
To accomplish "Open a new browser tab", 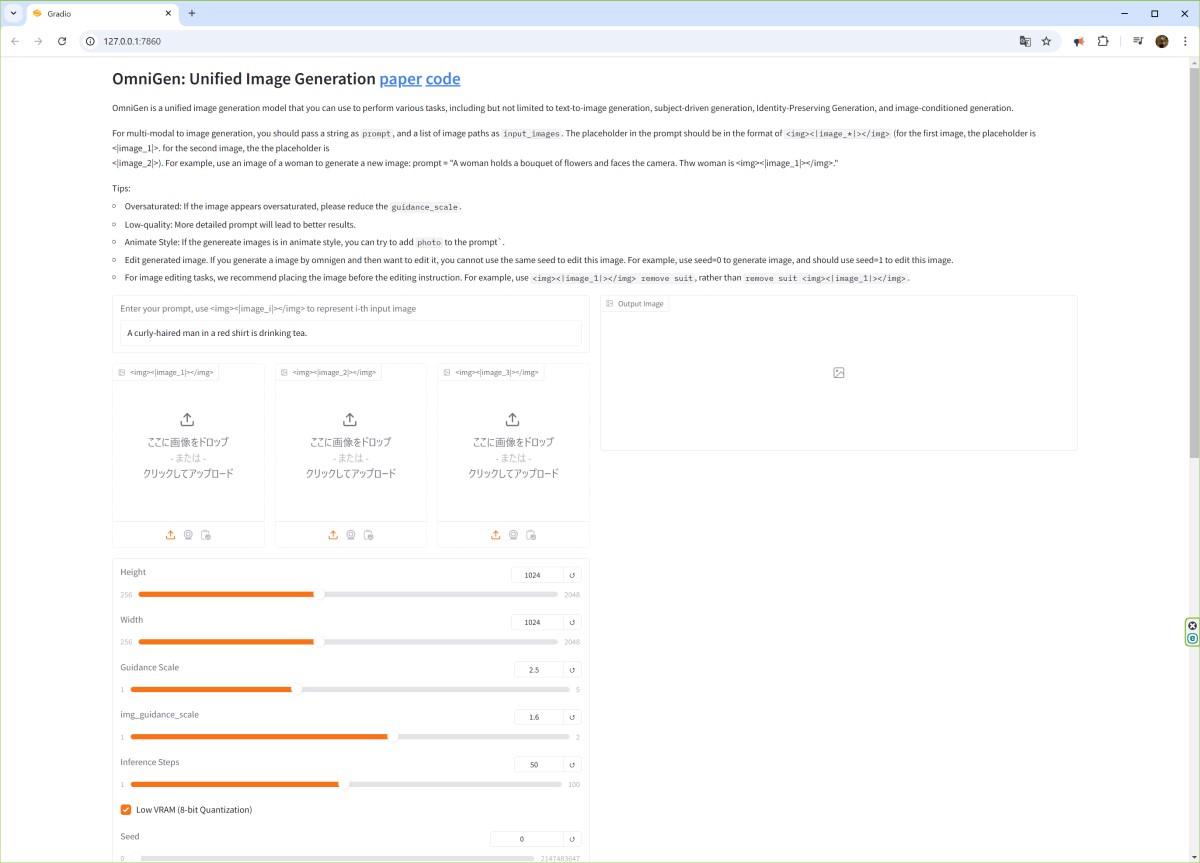I will tap(191, 13).
